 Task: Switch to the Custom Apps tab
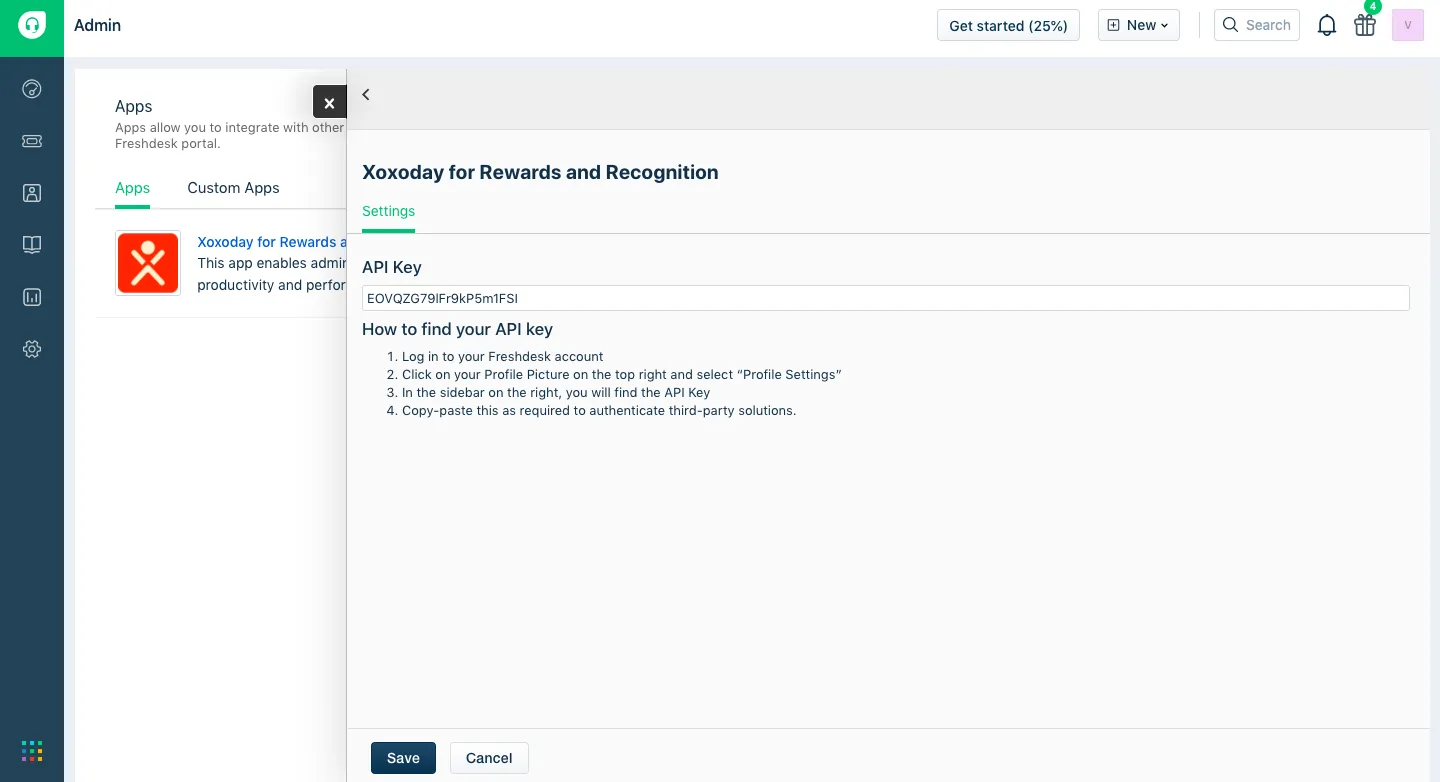233,188
